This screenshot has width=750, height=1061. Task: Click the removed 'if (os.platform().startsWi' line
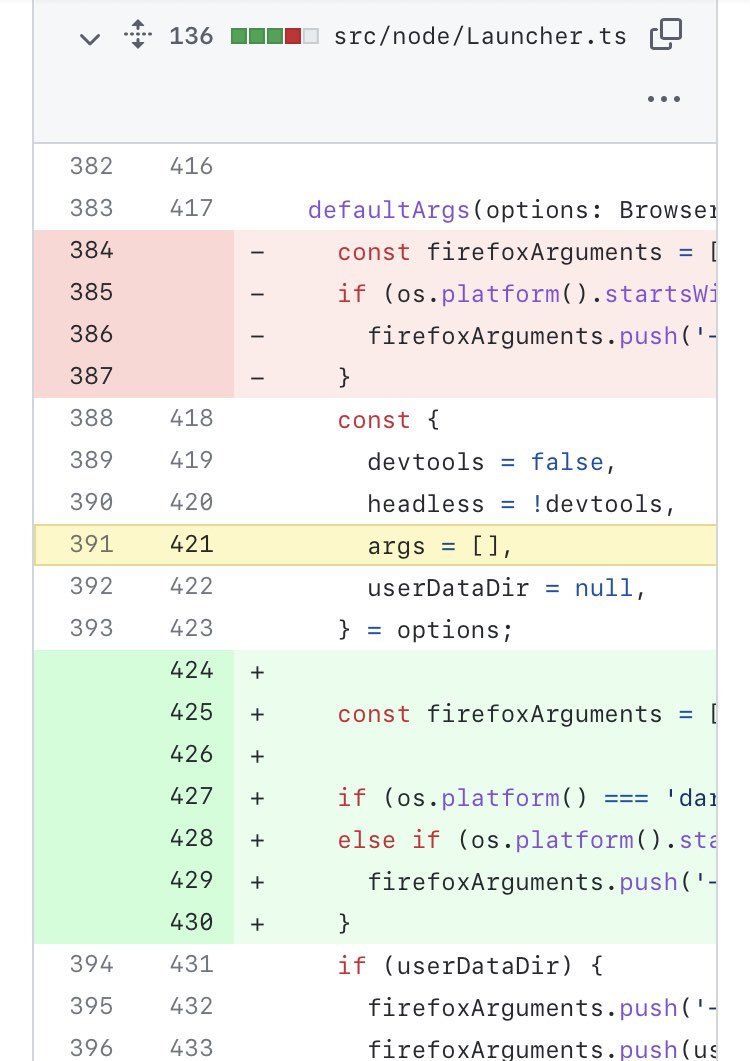tap(475, 293)
